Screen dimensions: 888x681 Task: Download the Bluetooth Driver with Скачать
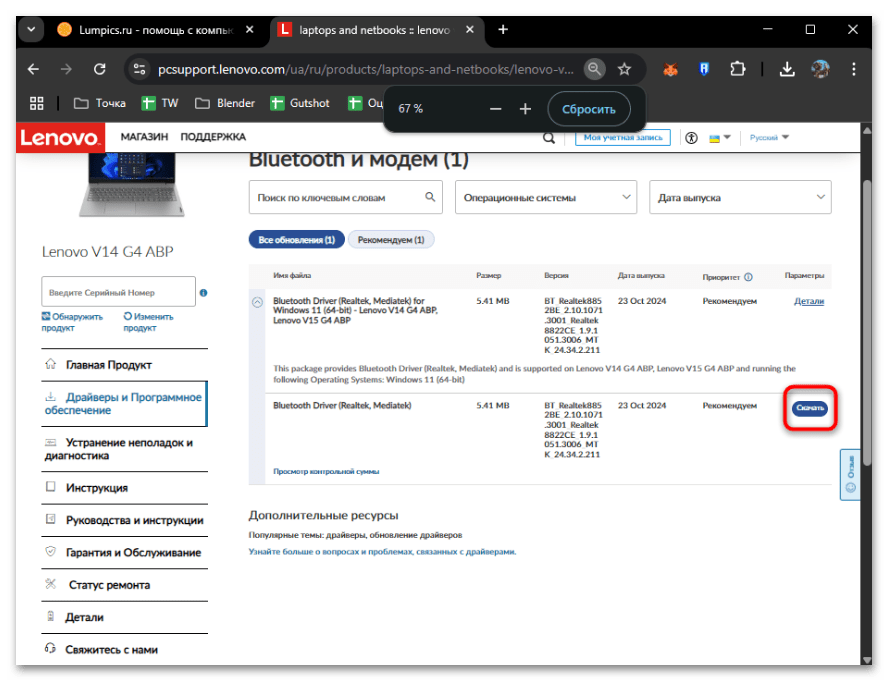pos(810,408)
